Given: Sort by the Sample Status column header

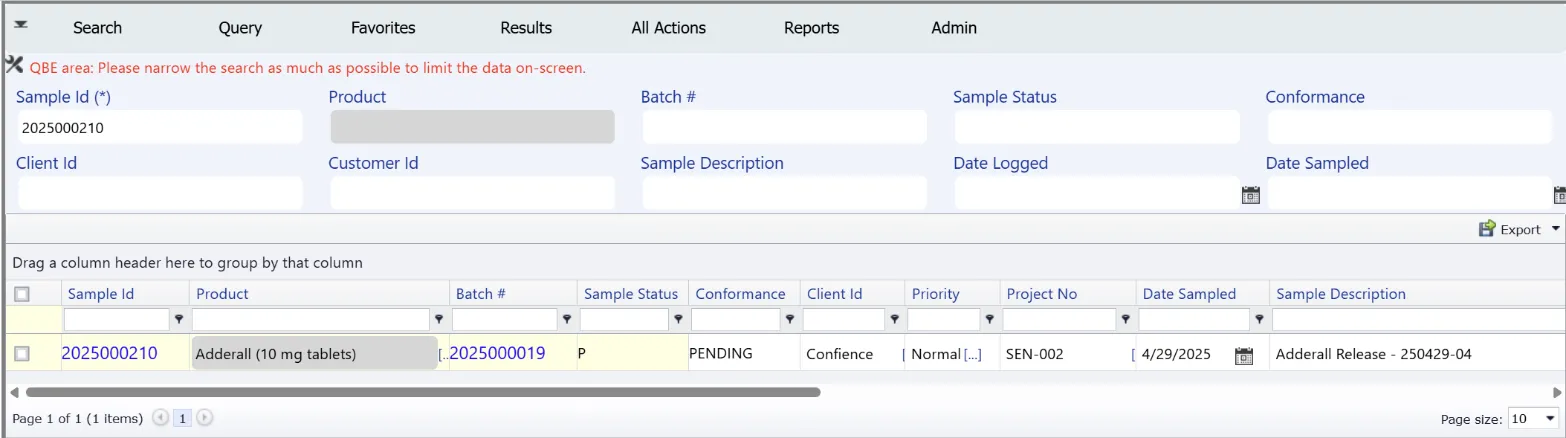Looking at the screenshot, I should [631, 294].
